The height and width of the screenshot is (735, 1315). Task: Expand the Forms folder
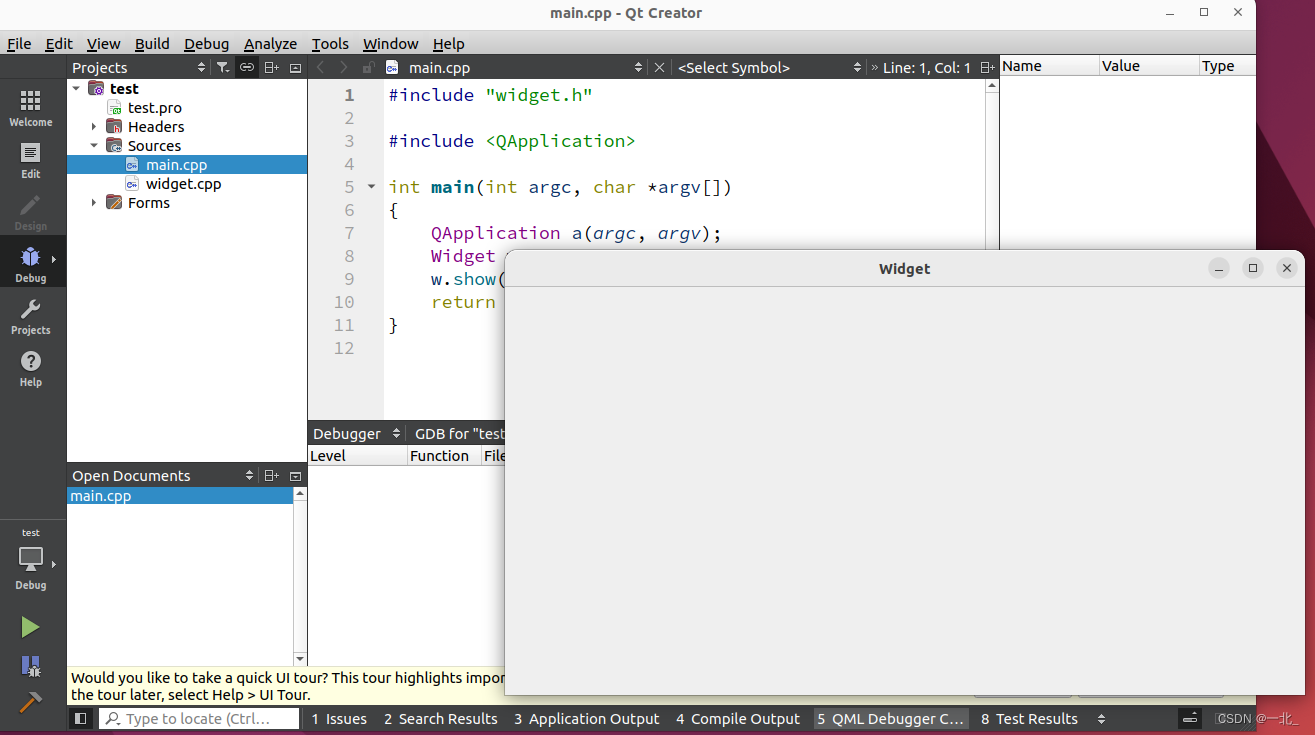(x=94, y=203)
